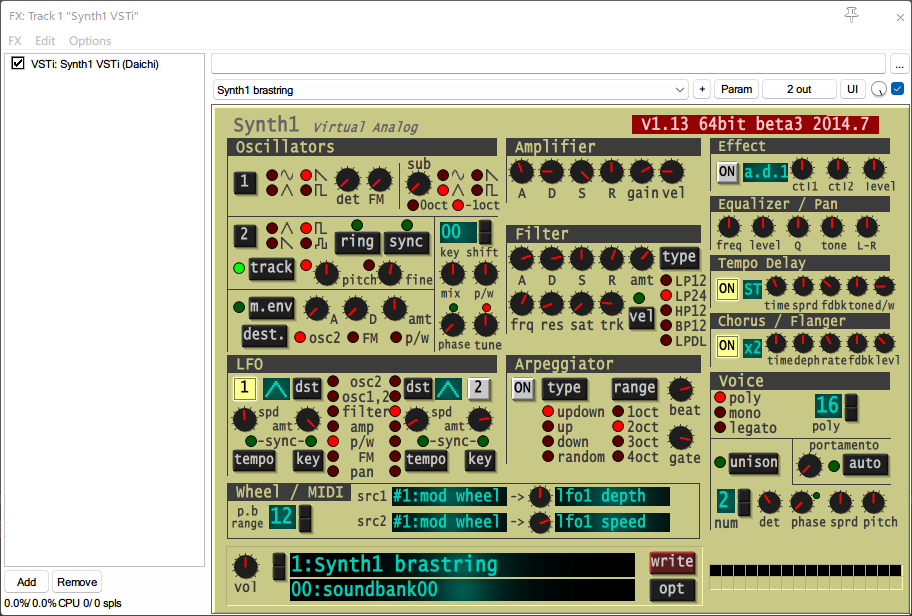Open the Edit menu
912x616 pixels.
coord(45,41)
